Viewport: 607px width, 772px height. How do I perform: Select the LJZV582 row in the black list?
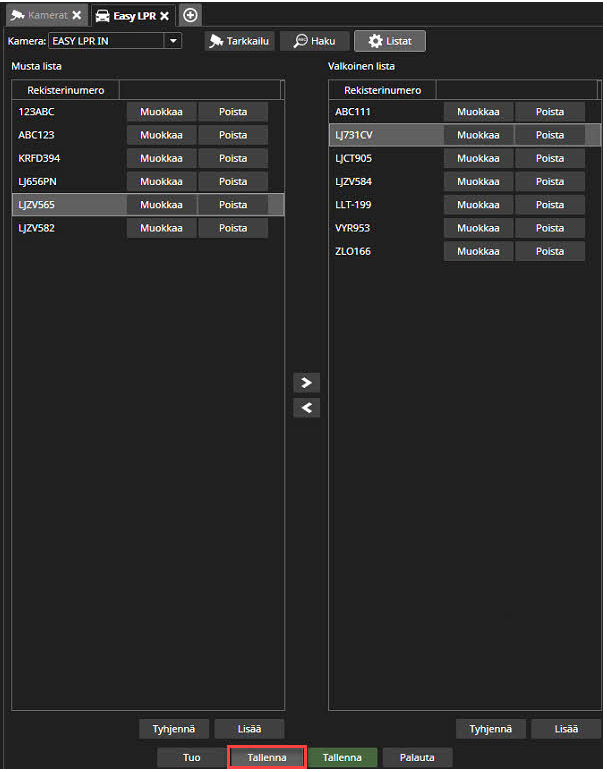pyautogui.click(x=60, y=228)
